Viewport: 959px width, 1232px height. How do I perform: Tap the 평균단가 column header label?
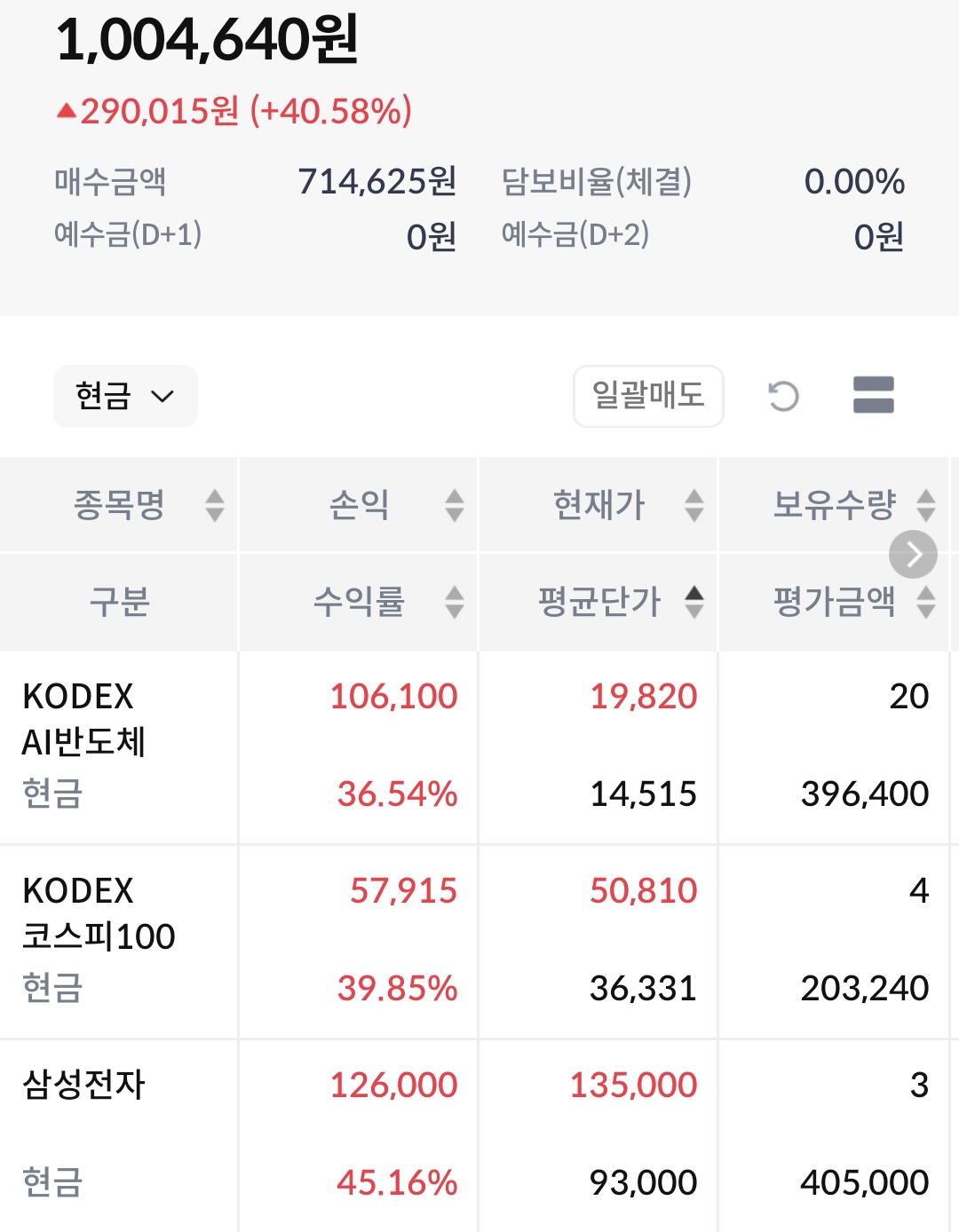(x=599, y=602)
